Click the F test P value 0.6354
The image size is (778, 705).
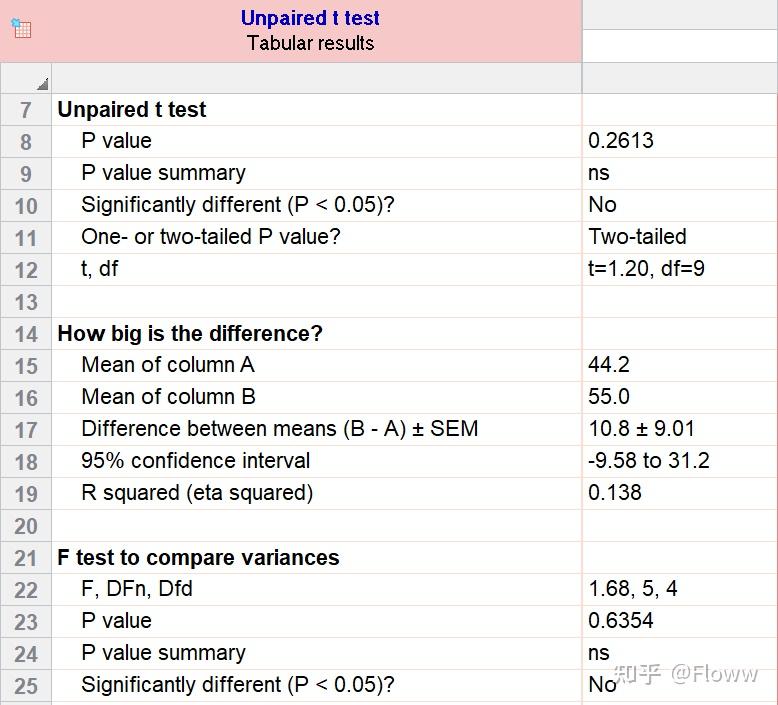621,621
